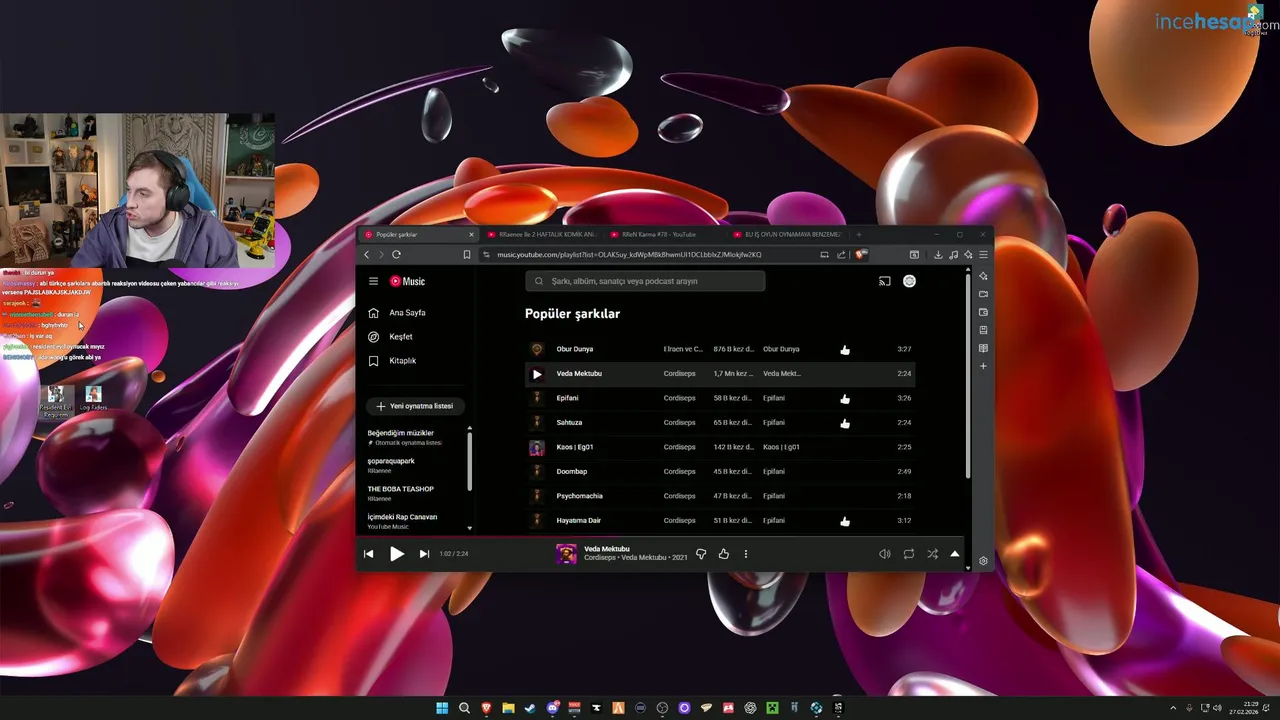Switch to the RReN Karma #78 YouTube tab
1280x720 pixels.
[x=664, y=234]
